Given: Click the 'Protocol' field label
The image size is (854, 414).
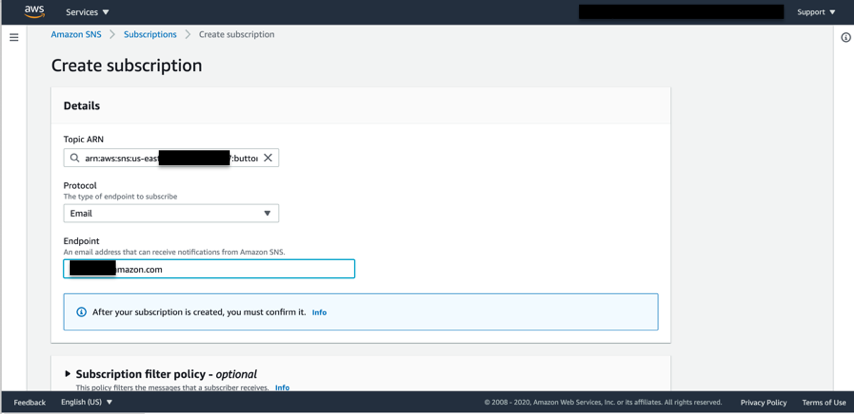Looking at the screenshot, I should coord(80,186).
